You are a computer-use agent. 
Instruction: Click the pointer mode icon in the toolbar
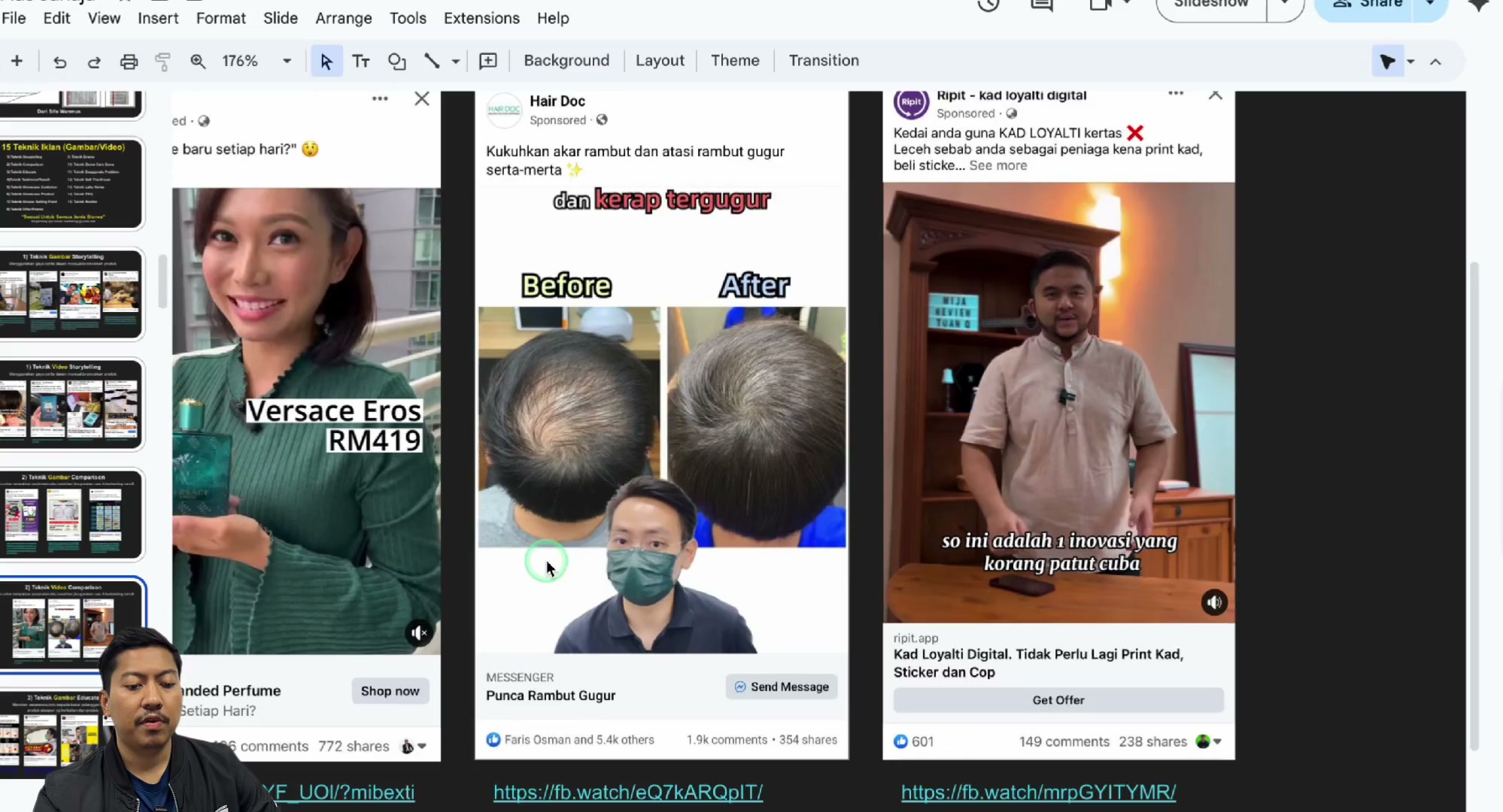[x=1387, y=62]
